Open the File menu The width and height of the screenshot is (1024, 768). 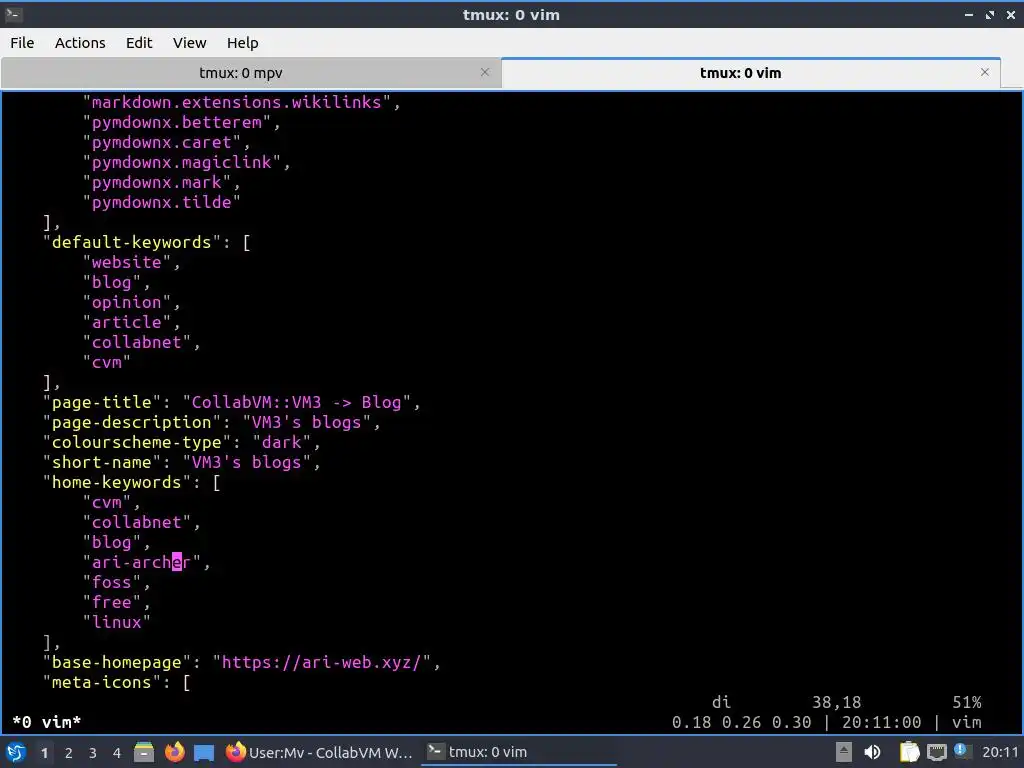pos(22,43)
